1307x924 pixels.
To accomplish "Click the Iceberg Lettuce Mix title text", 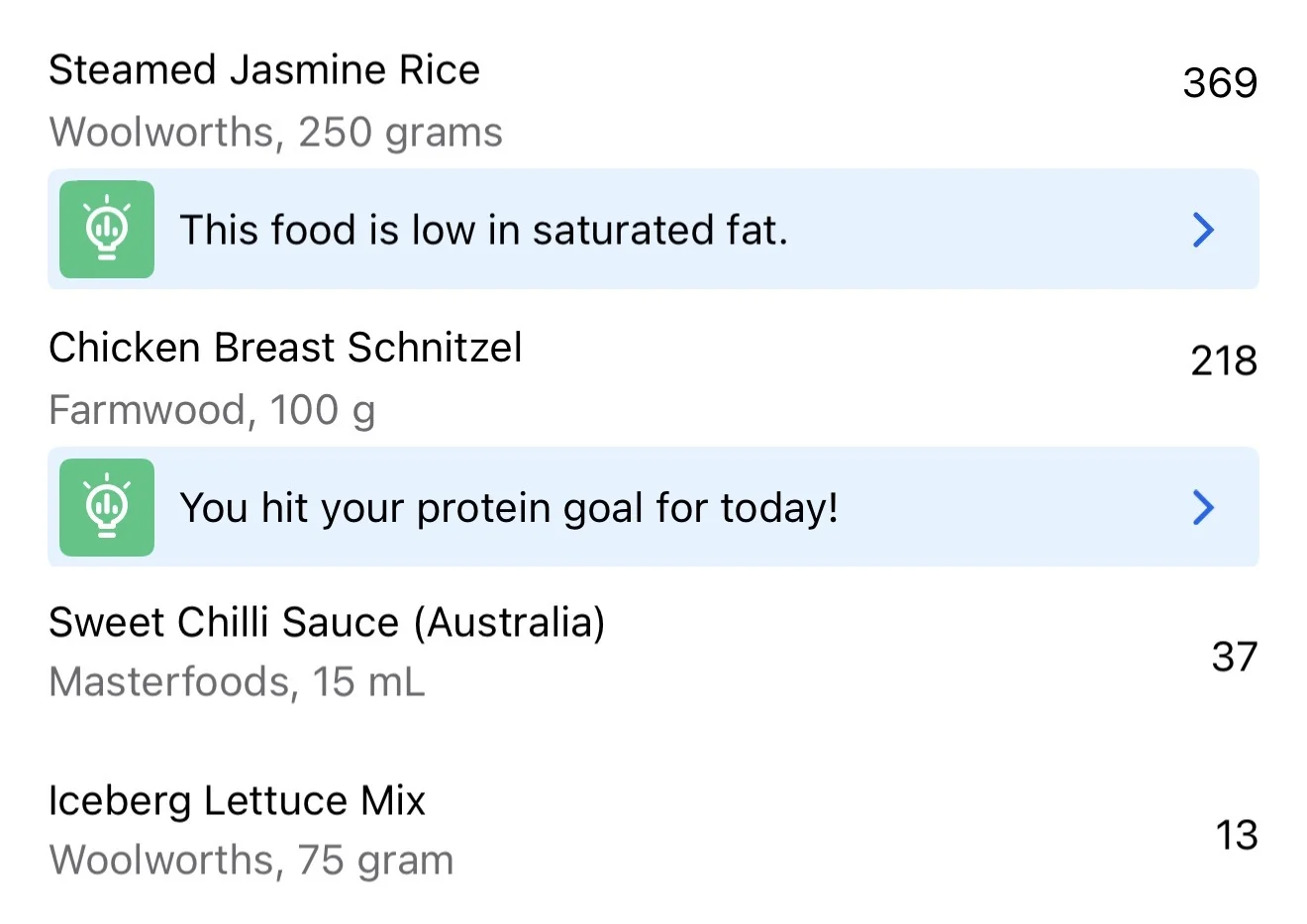I will 237,800.
